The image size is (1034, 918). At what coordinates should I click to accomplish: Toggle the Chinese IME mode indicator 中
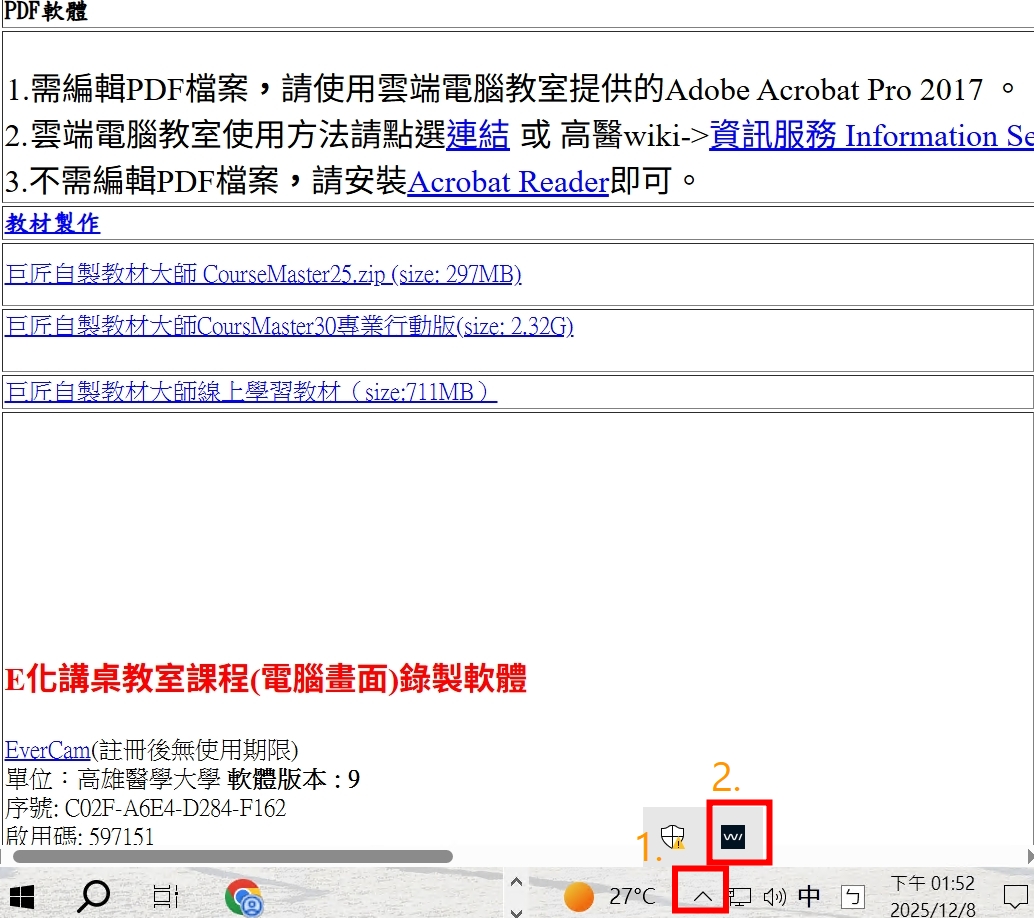click(809, 896)
